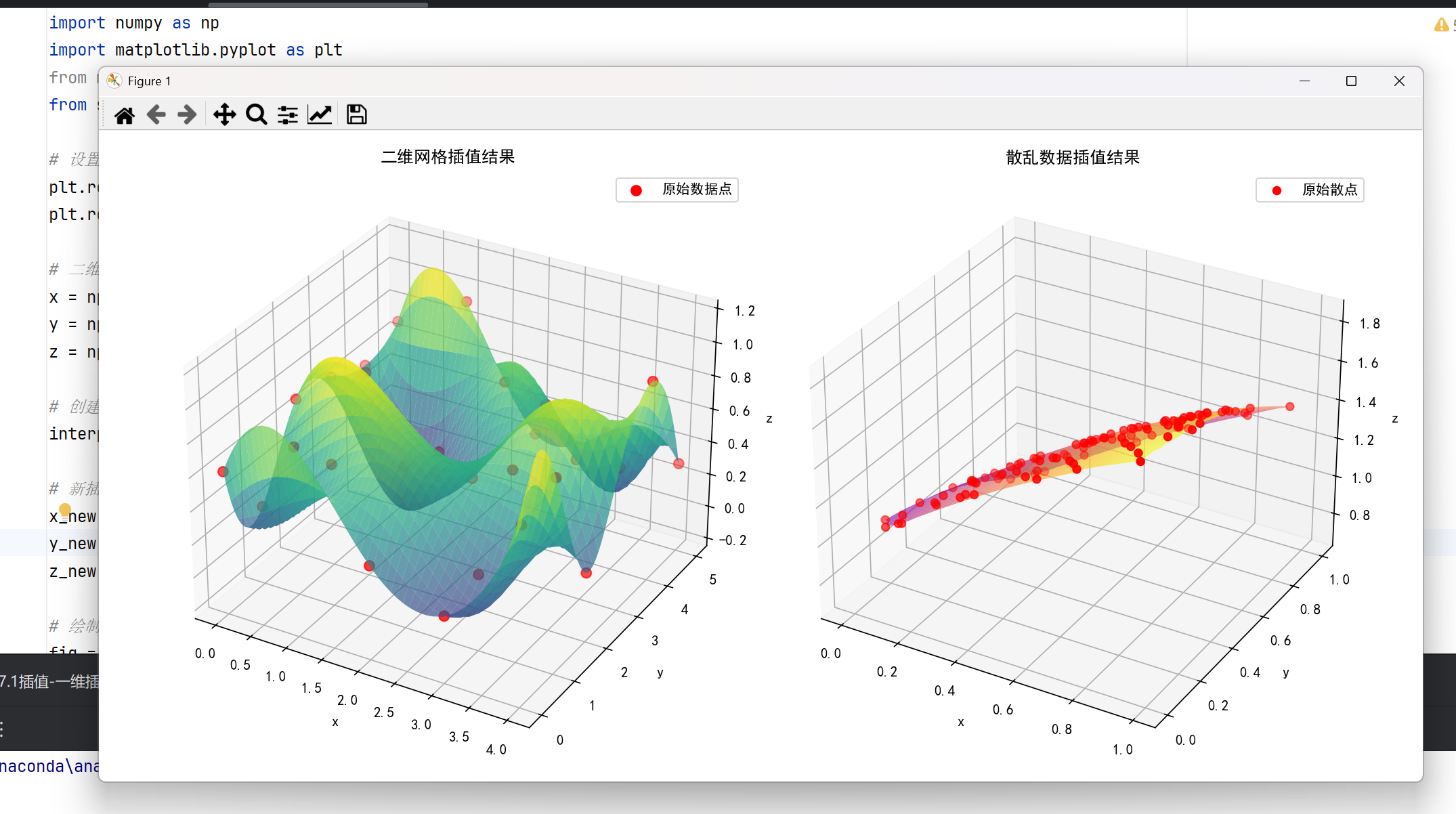This screenshot has height=814, width=1456.
Task: Toggle the Zoom to rectangle tool
Action: point(256,115)
